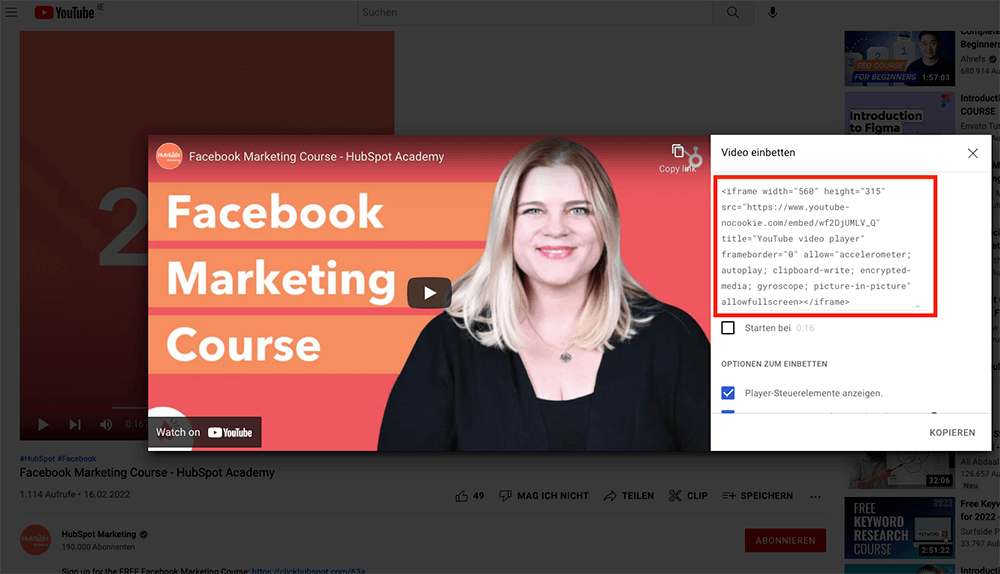Viewport: 1000px width, 574px height.
Task: Click 190.000 Abonnenten subscriber count
Action: pyautogui.click(x=98, y=547)
